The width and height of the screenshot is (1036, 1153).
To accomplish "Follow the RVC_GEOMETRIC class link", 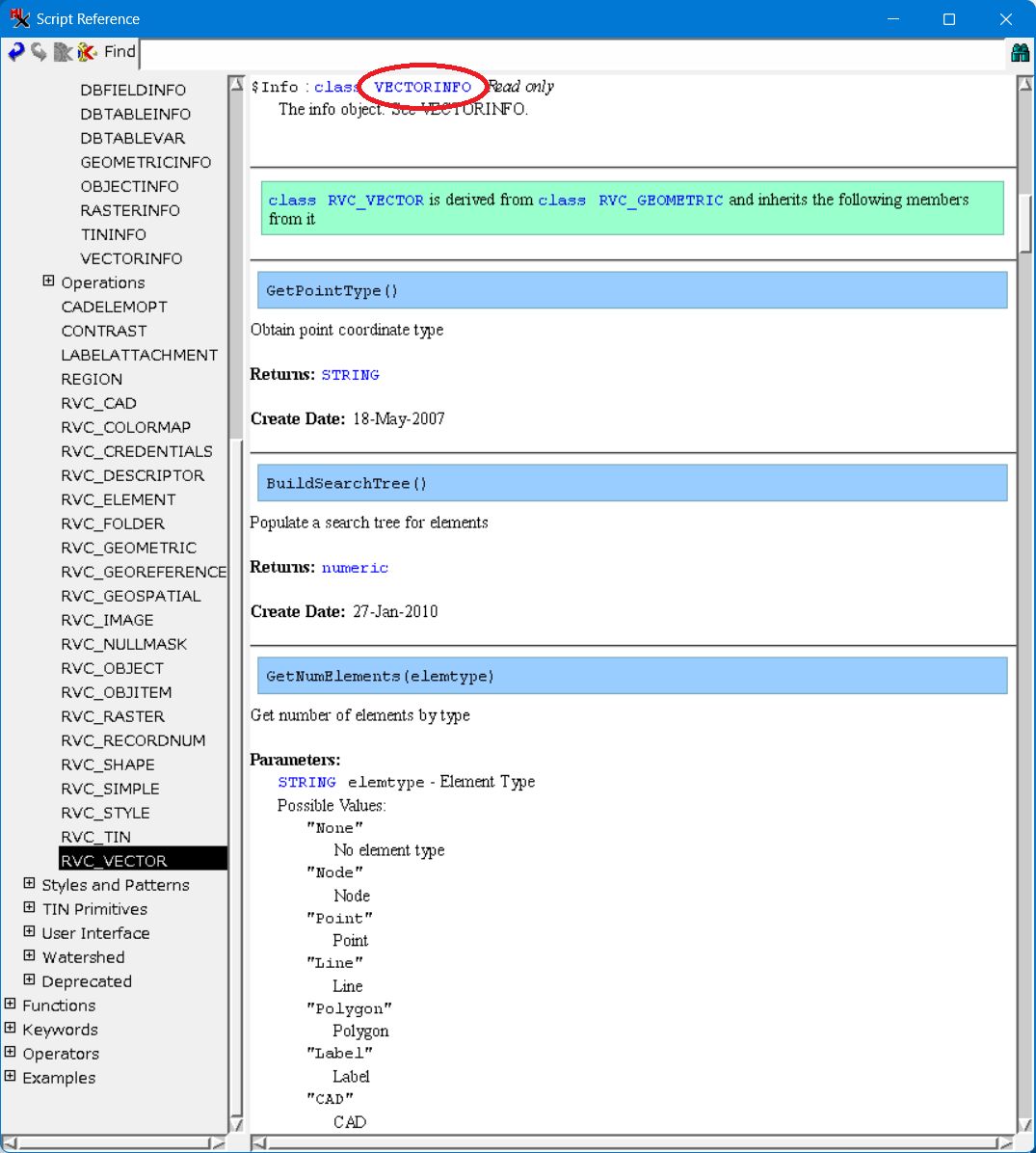I will pyautogui.click(x=660, y=201).
